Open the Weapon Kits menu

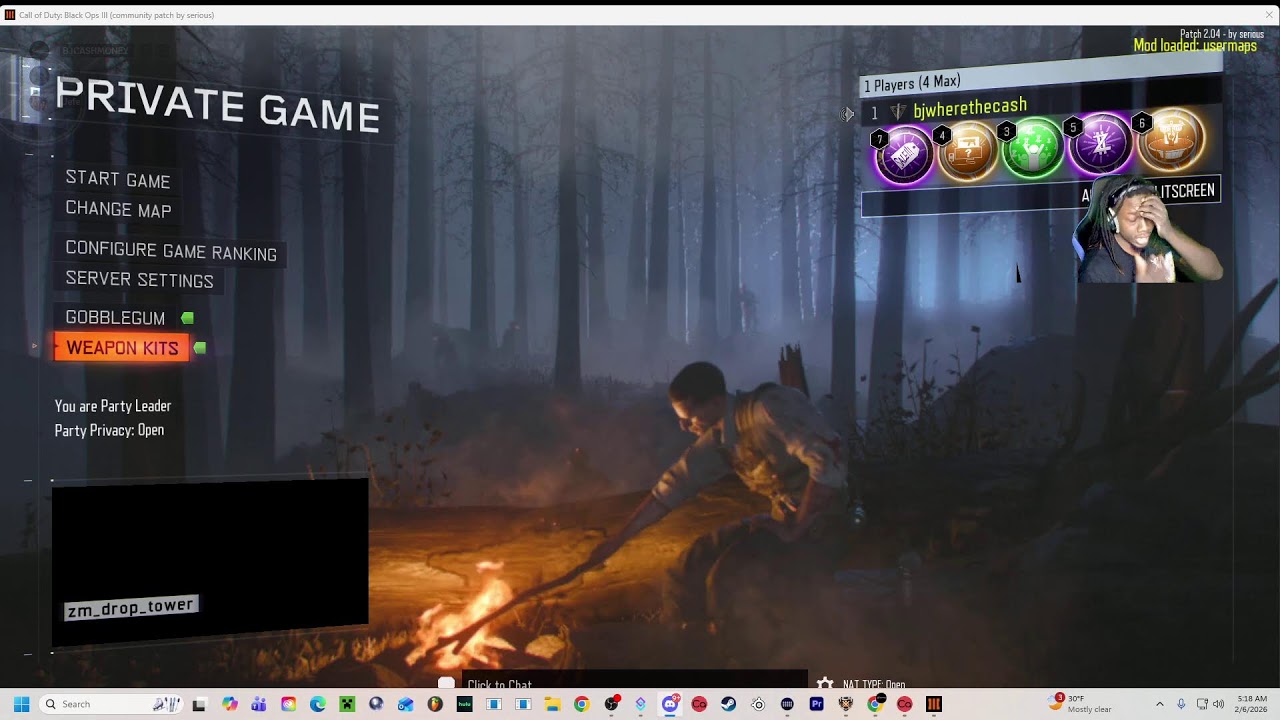[x=122, y=348]
